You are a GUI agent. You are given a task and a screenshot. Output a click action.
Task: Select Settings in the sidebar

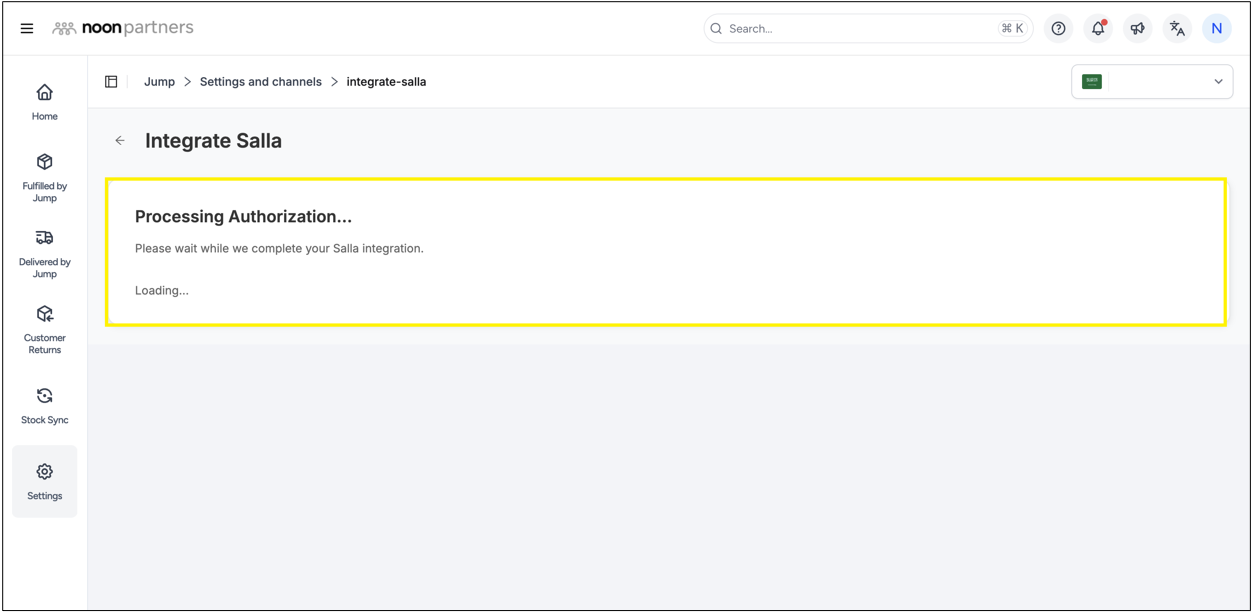pos(44,481)
